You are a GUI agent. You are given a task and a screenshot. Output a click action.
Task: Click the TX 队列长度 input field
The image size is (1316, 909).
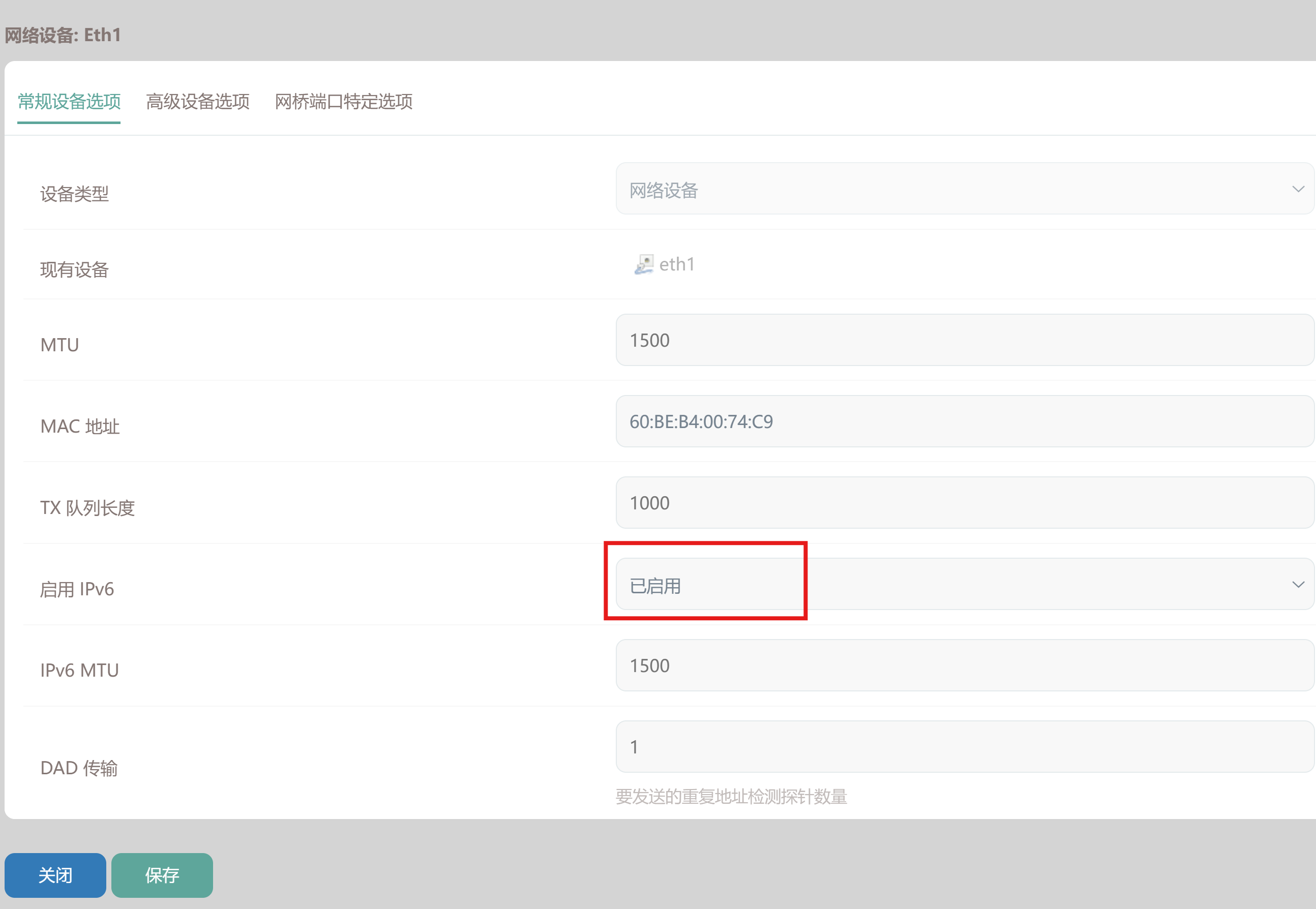pos(965,503)
